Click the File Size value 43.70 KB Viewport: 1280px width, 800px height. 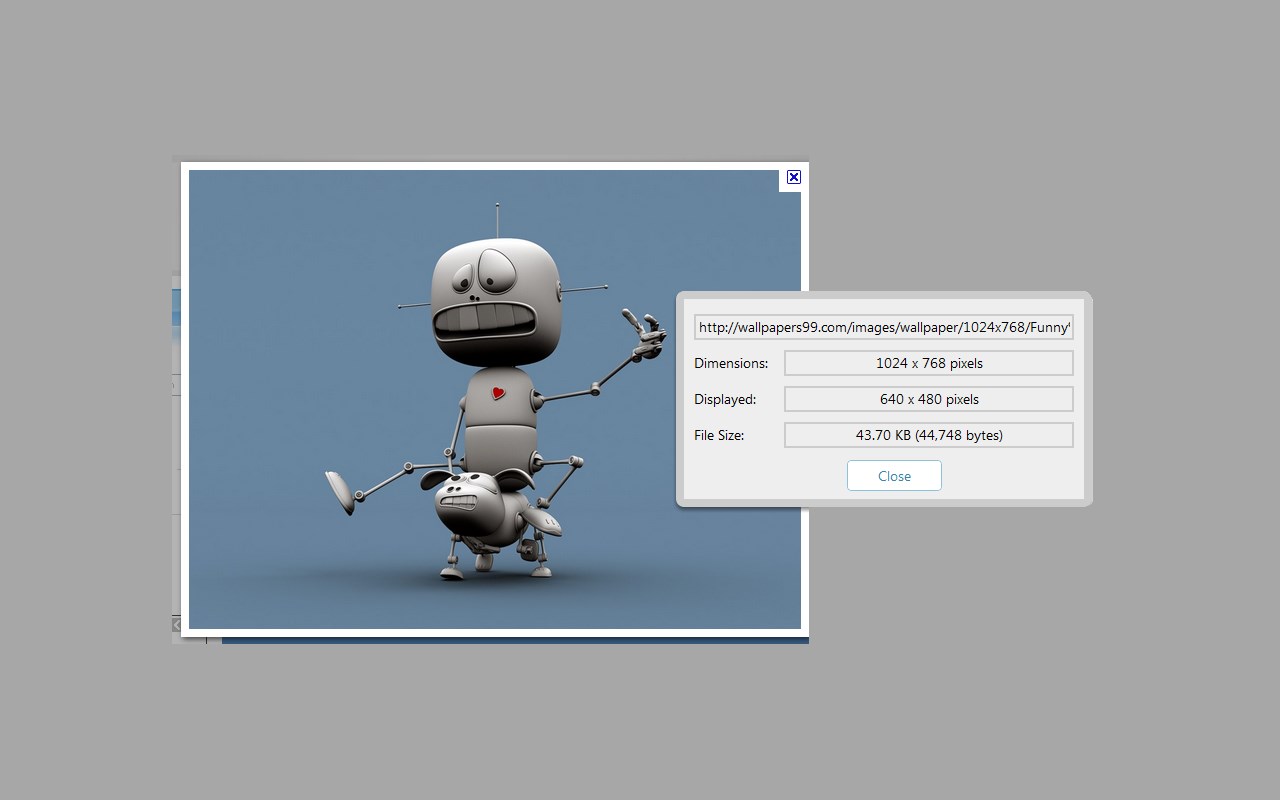(929, 435)
